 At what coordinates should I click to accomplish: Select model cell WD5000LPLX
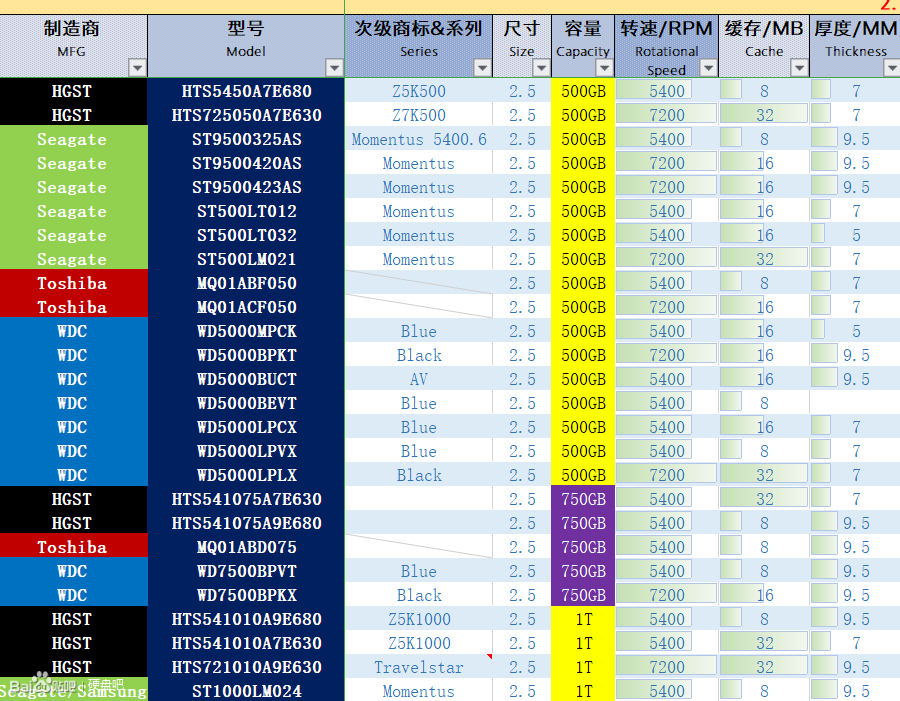pos(246,475)
